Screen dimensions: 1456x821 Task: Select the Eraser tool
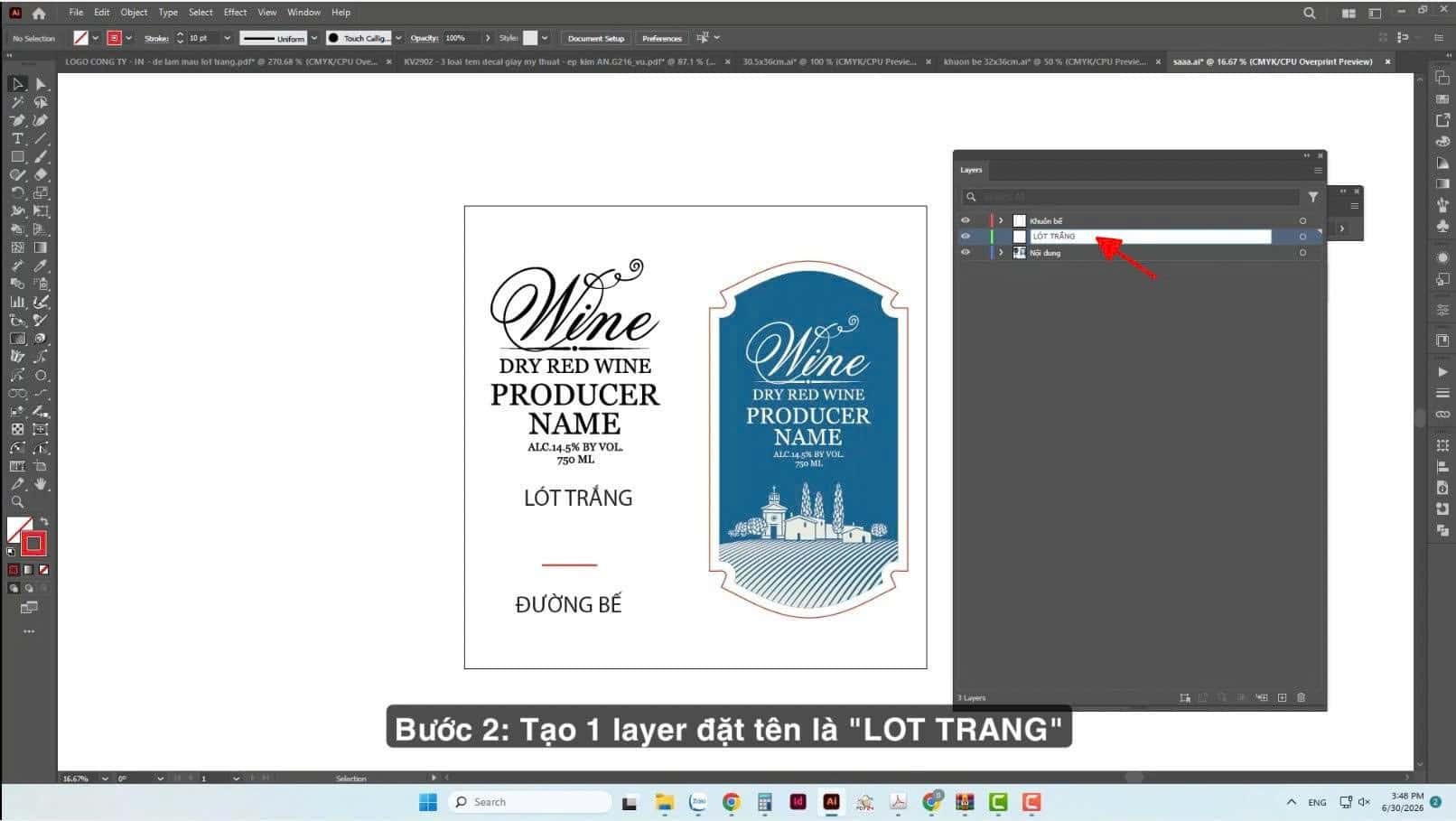tap(41, 174)
